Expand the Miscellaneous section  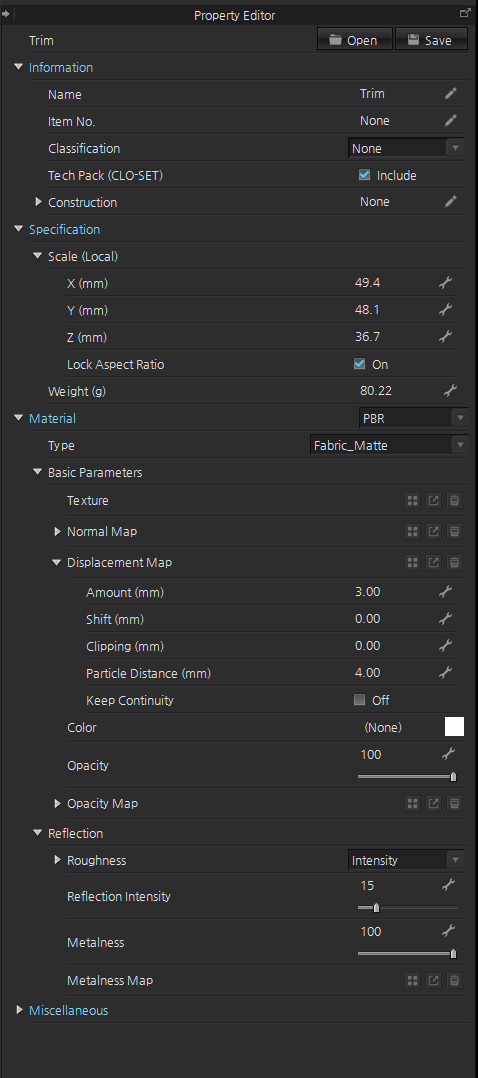19,1010
